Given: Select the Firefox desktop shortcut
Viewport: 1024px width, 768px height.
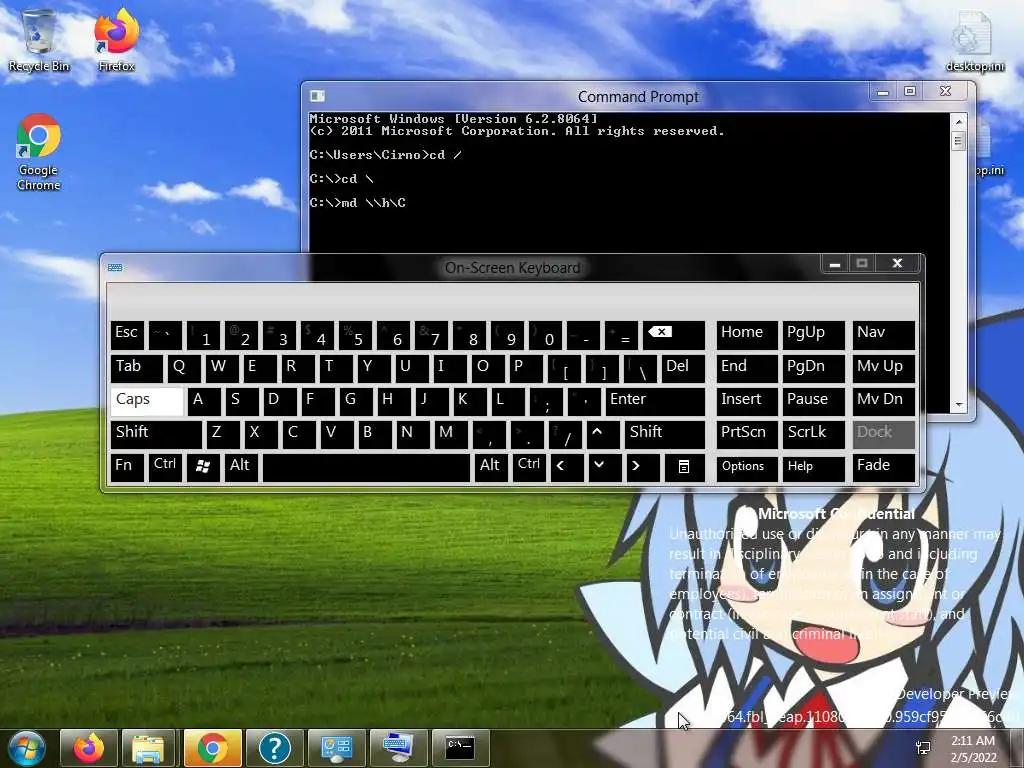Looking at the screenshot, I should coord(116,40).
